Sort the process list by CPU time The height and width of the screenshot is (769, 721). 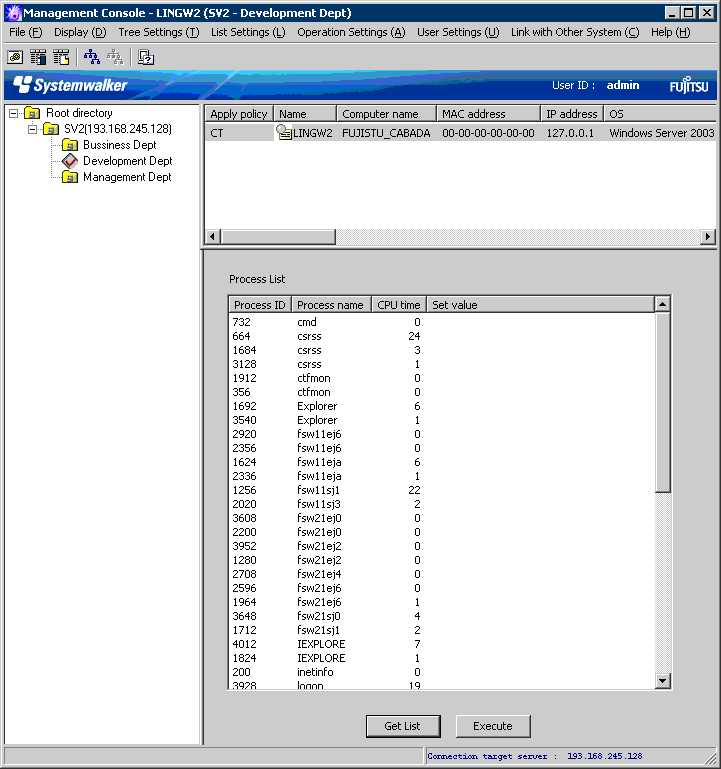398,305
